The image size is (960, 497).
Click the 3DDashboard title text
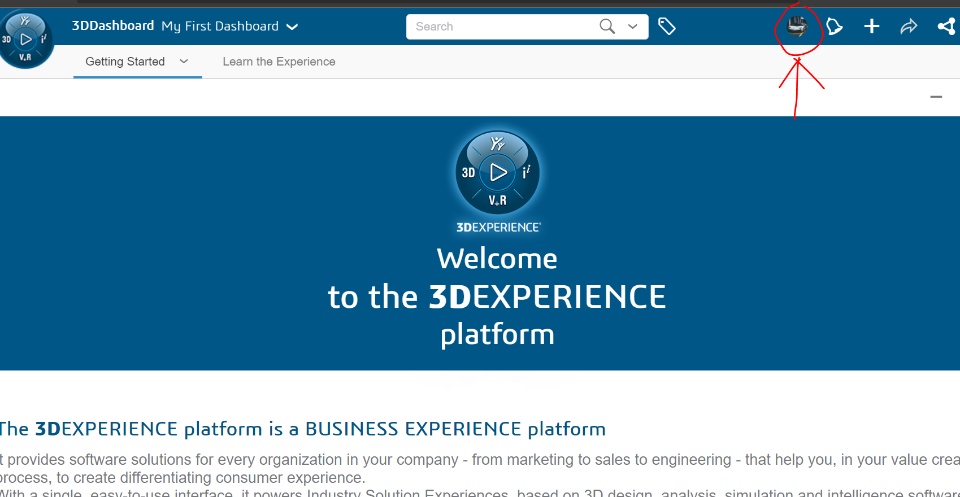click(113, 26)
